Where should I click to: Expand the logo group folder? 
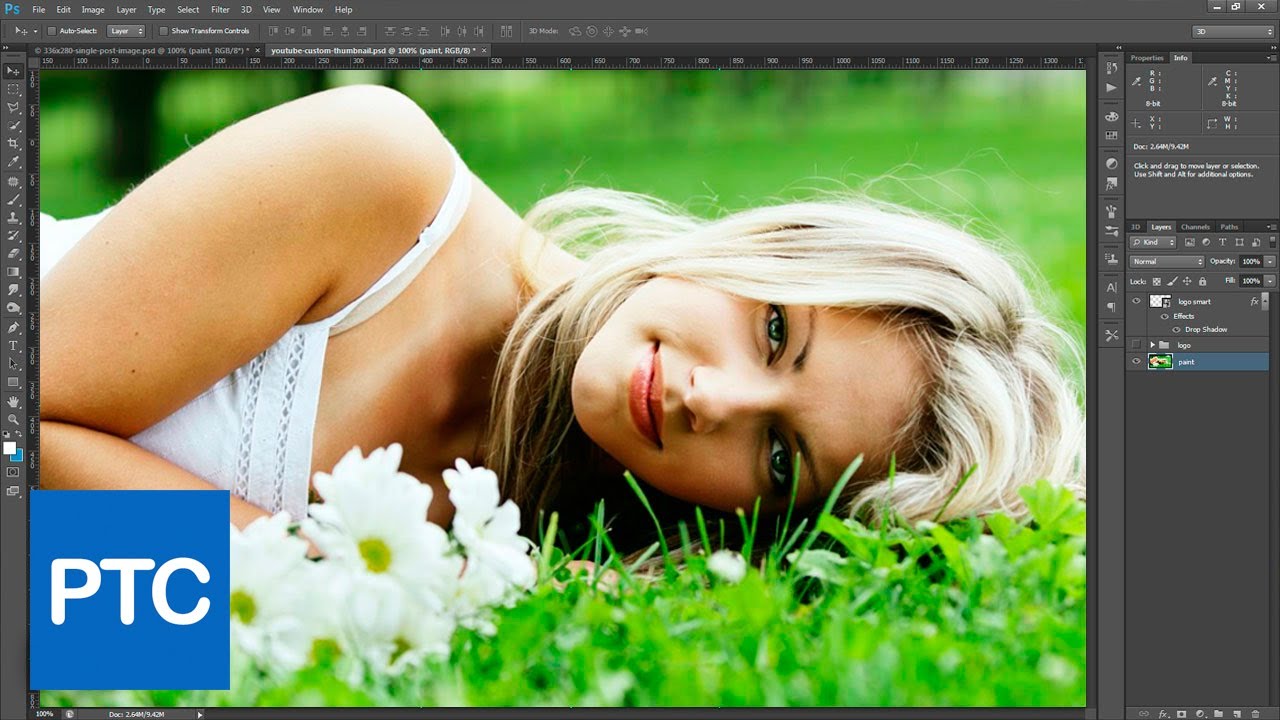1152,345
